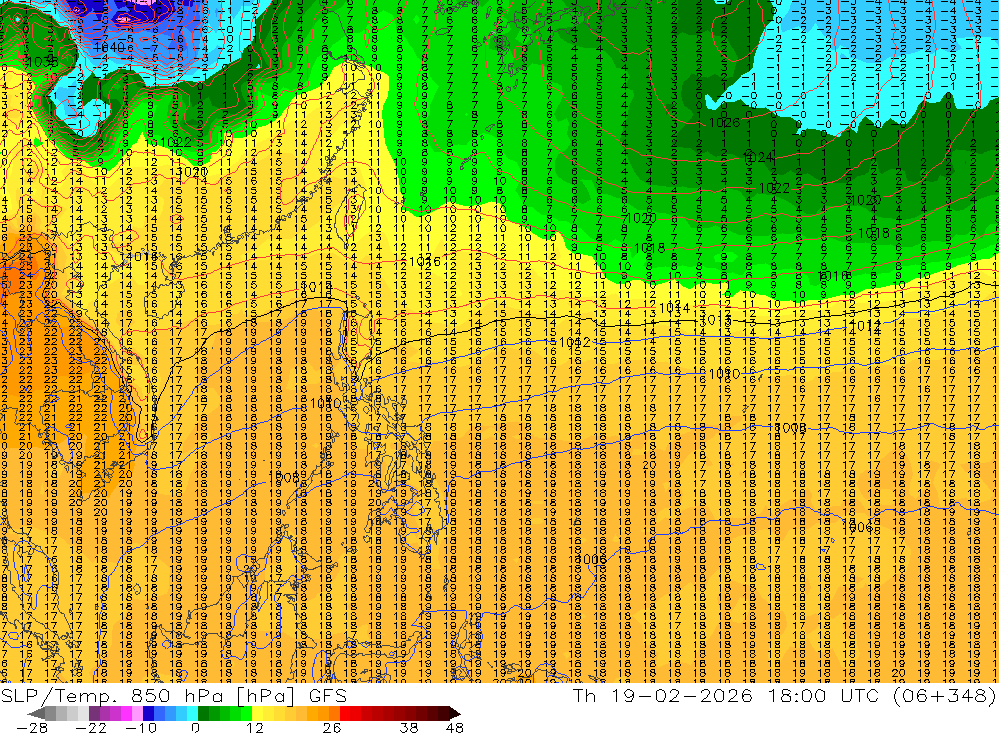
Task: Select the bright red legend swatch
Action: [345, 713]
